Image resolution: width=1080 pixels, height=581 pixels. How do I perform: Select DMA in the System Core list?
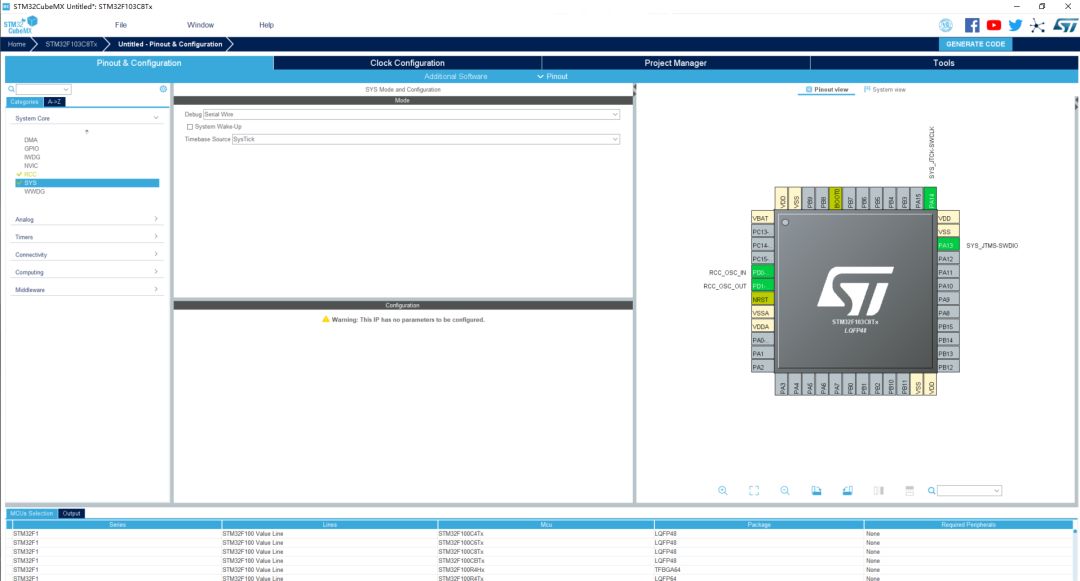(31, 140)
